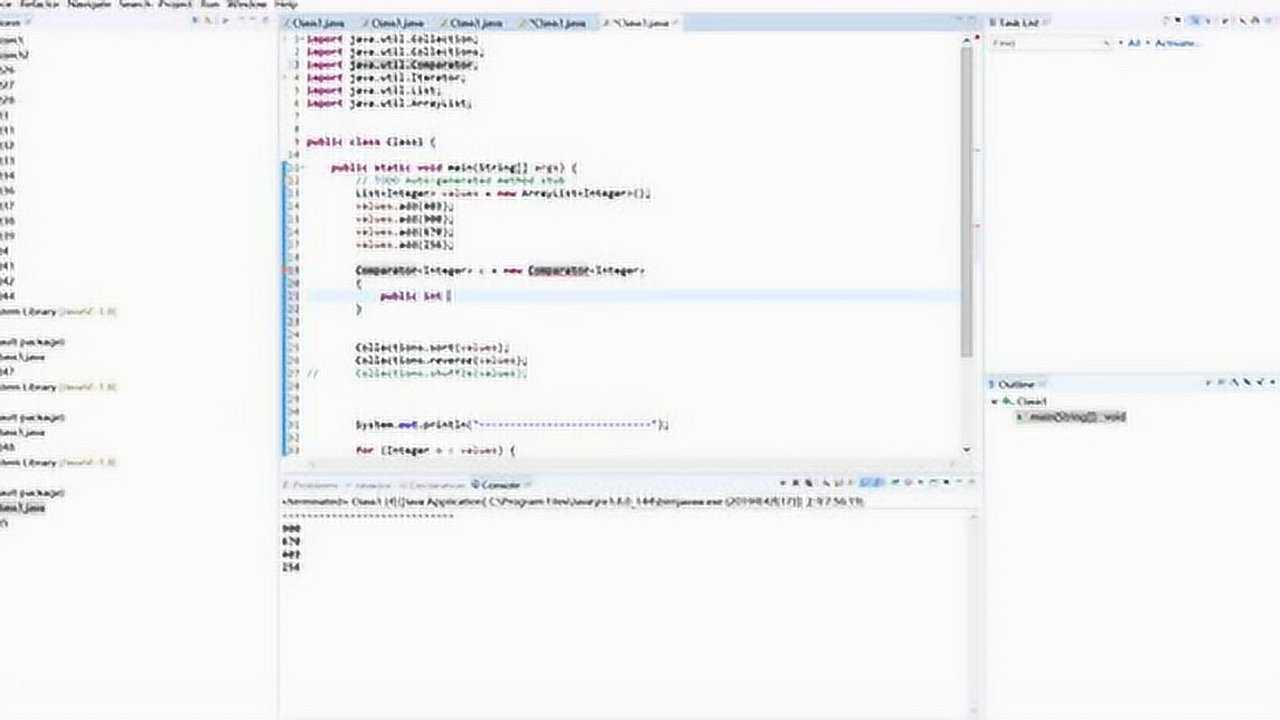Open the Help menu
1280x720 pixels.
point(285,5)
